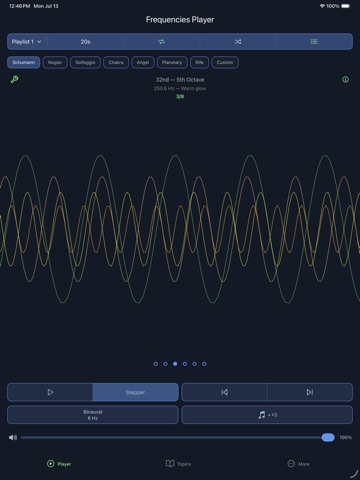Switch to the Topics tab

(x=179, y=464)
